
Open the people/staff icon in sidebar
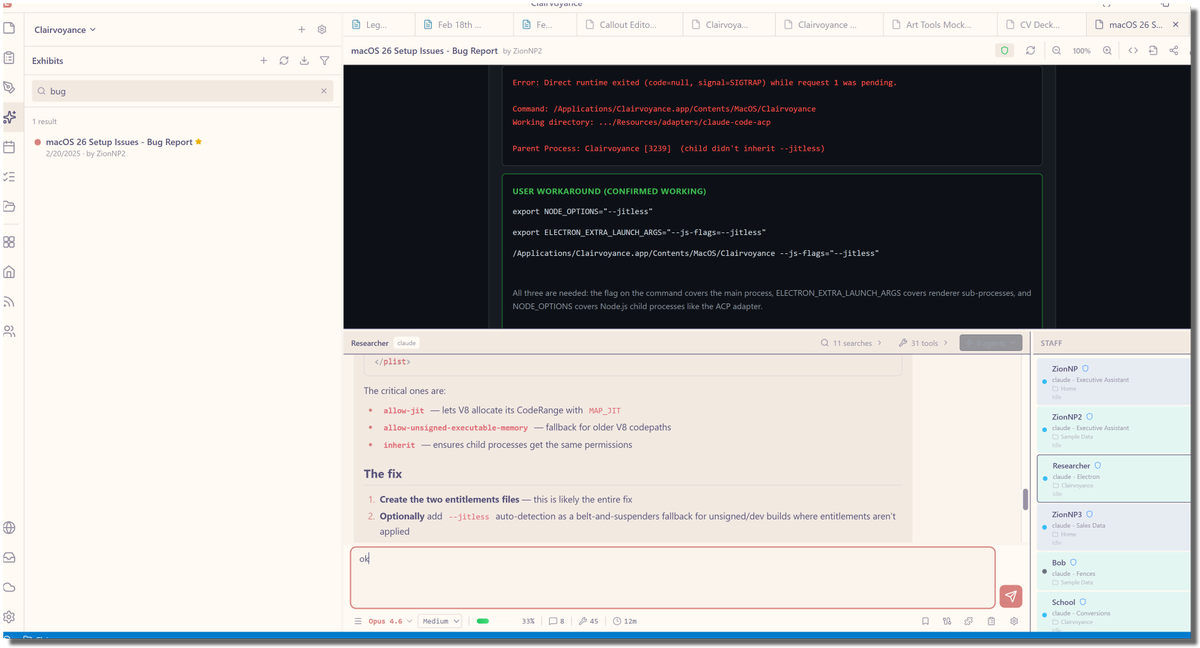click(9, 331)
